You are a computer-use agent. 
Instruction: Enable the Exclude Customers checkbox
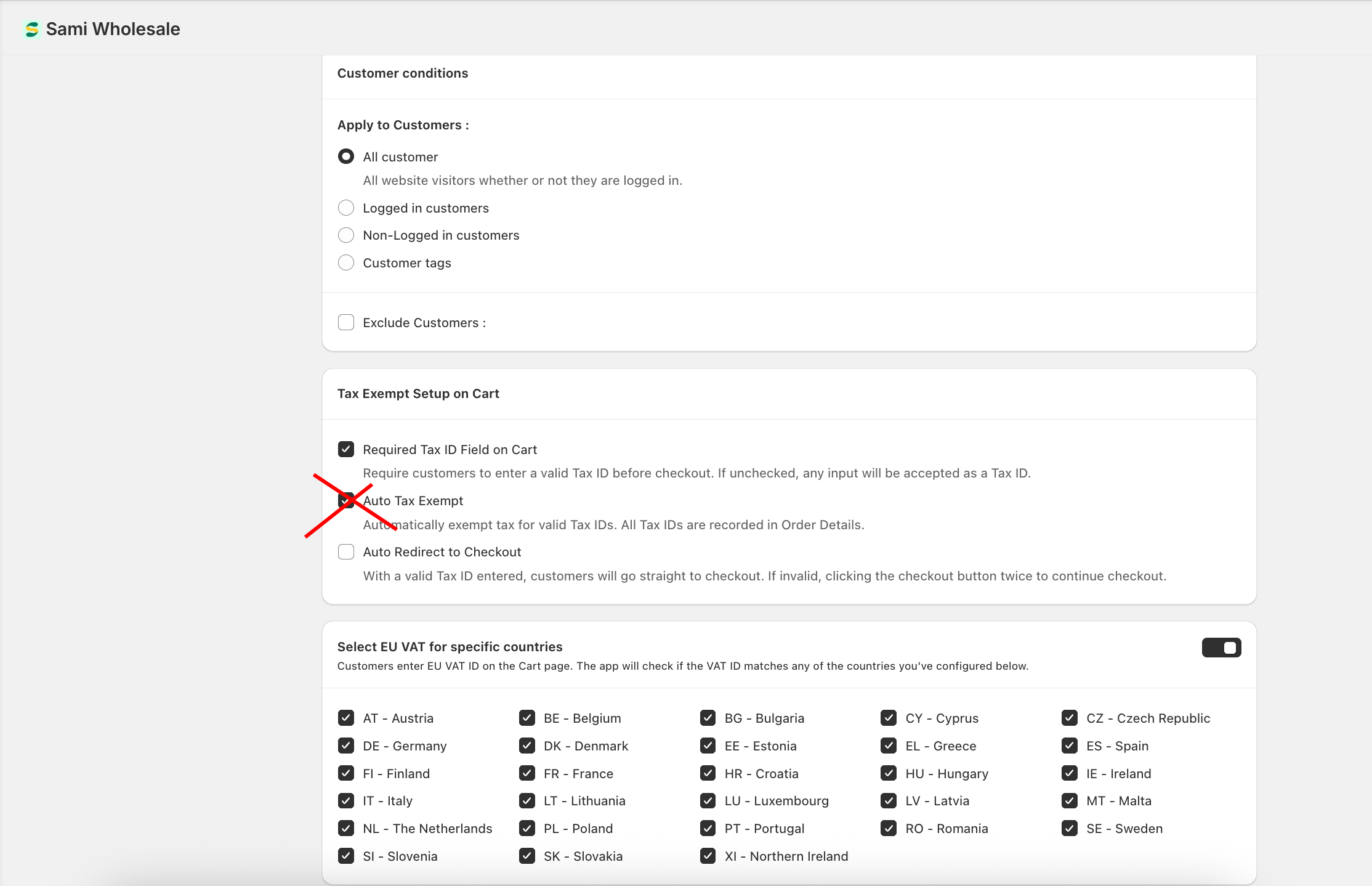346,323
